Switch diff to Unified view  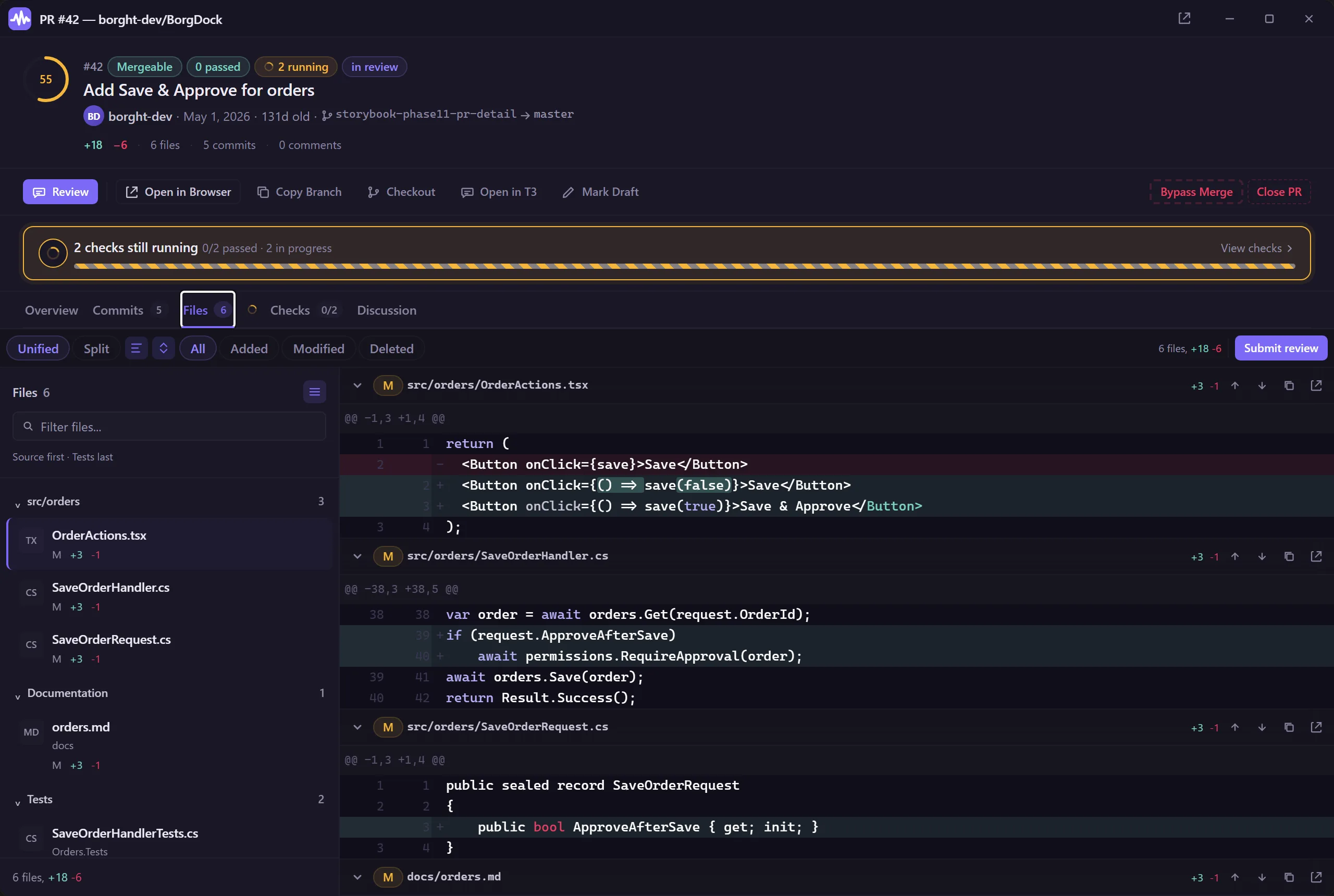[38, 348]
